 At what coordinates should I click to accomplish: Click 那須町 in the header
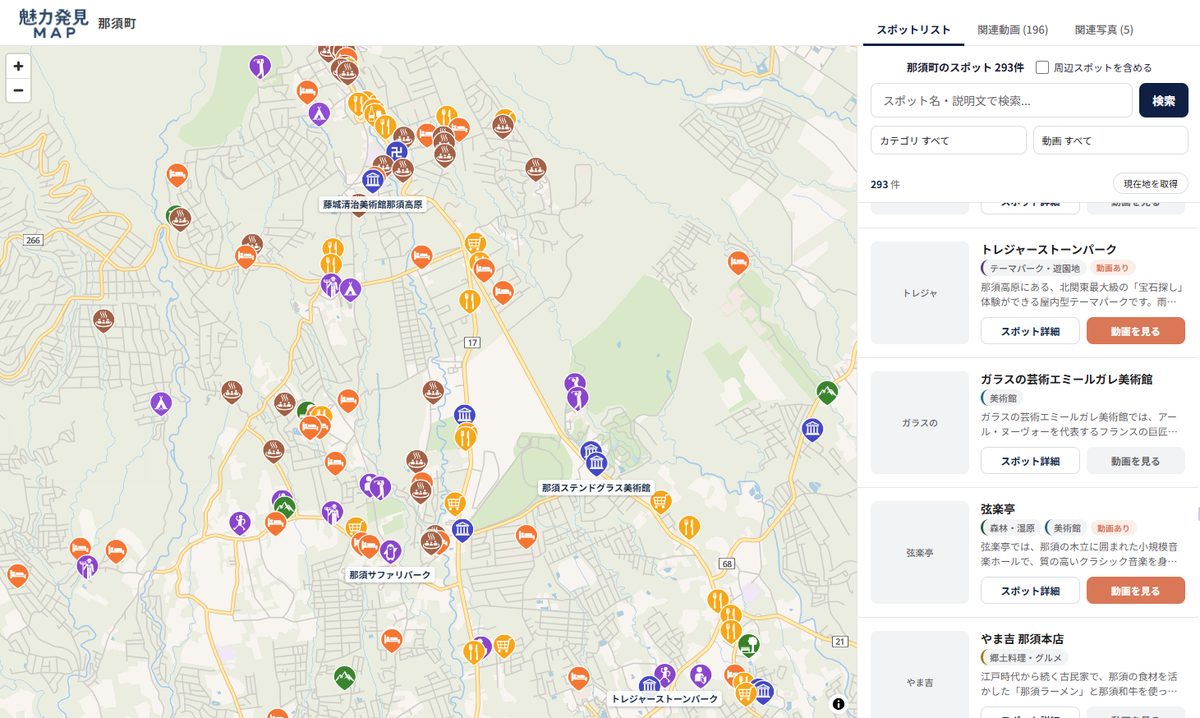click(x=117, y=23)
